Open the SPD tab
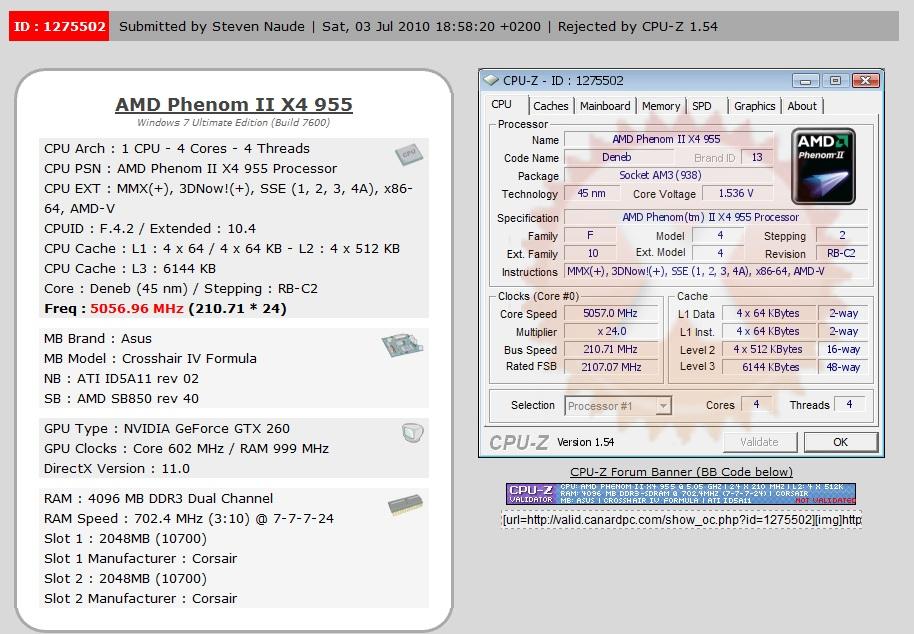The image size is (914, 634). point(702,106)
